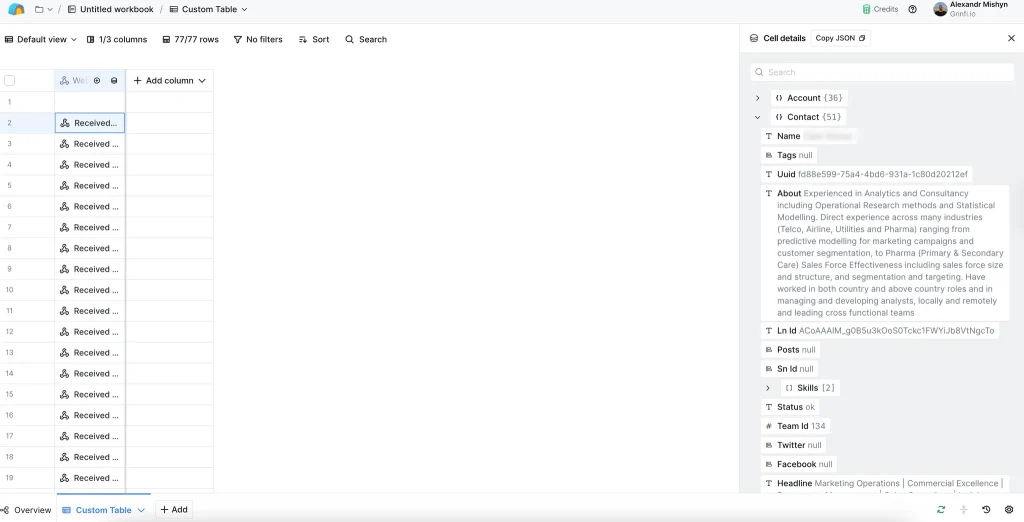1024x522 pixels.
Task: Collapse the Contact node in Cell details
Action: [x=758, y=117]
